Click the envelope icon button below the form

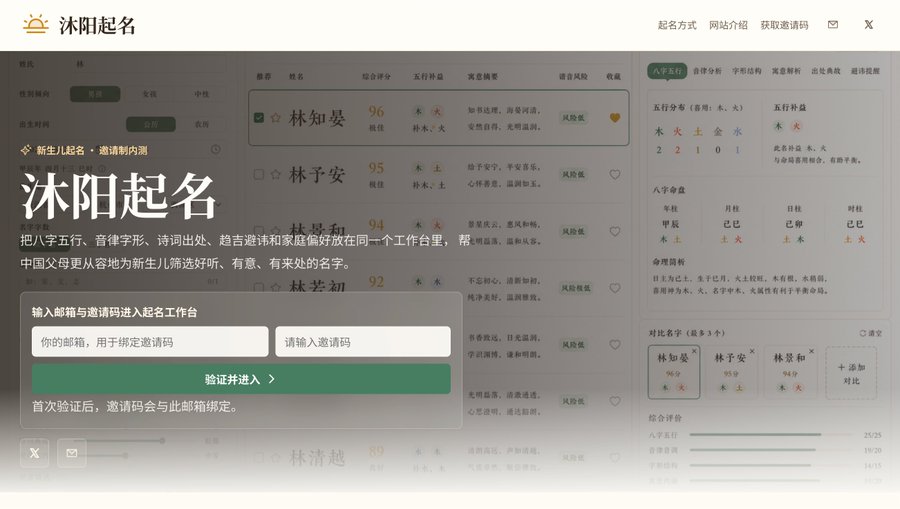click(72, 453)
